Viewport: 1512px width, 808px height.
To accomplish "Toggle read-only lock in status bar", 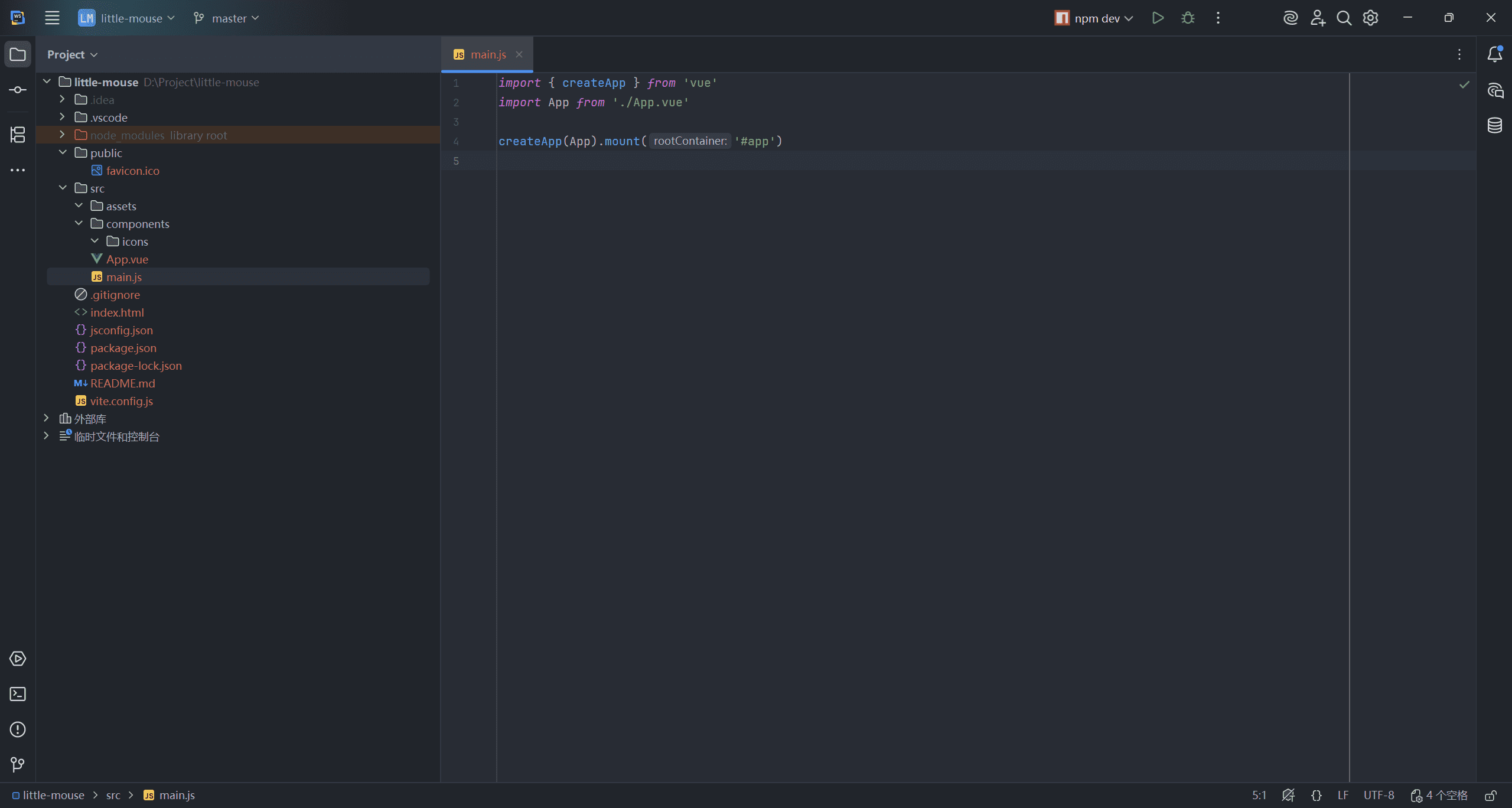I will click(1491, 796).
